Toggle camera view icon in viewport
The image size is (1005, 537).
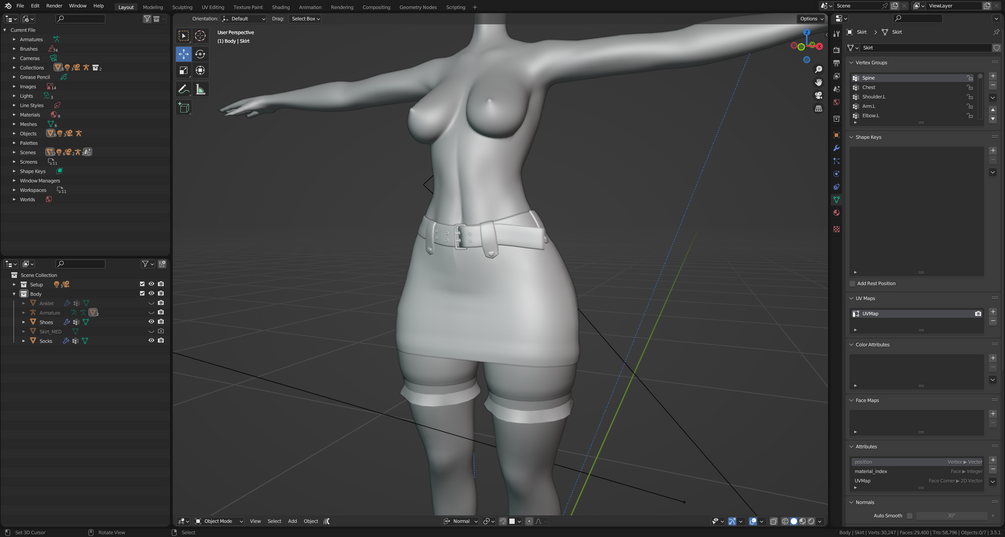click(818, 95)
